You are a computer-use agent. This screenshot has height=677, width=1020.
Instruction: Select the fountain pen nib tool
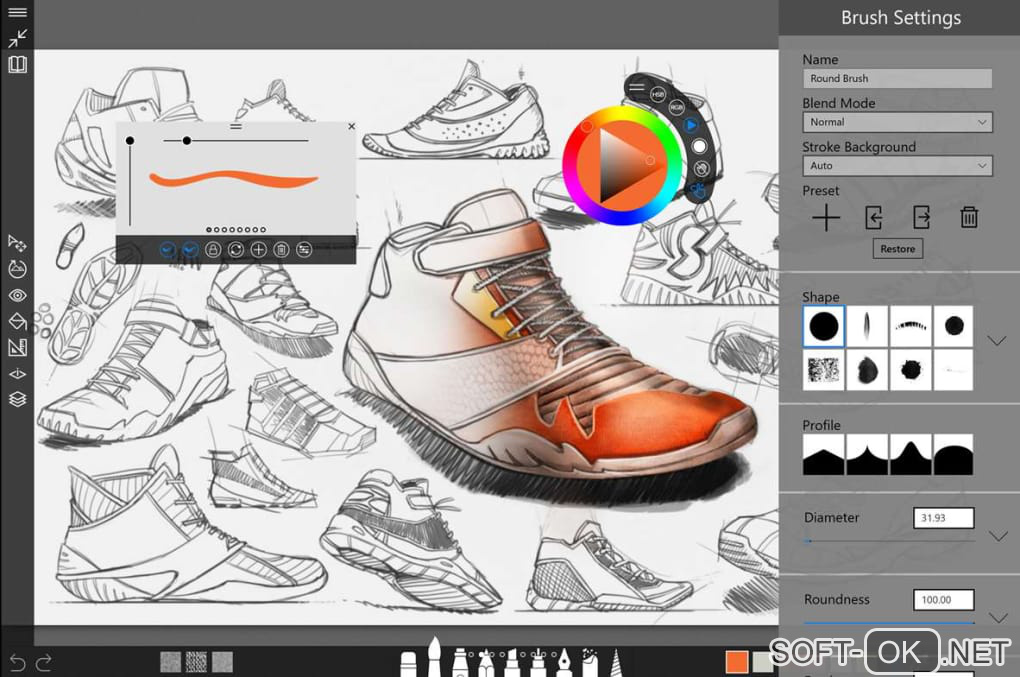(563, 662)
